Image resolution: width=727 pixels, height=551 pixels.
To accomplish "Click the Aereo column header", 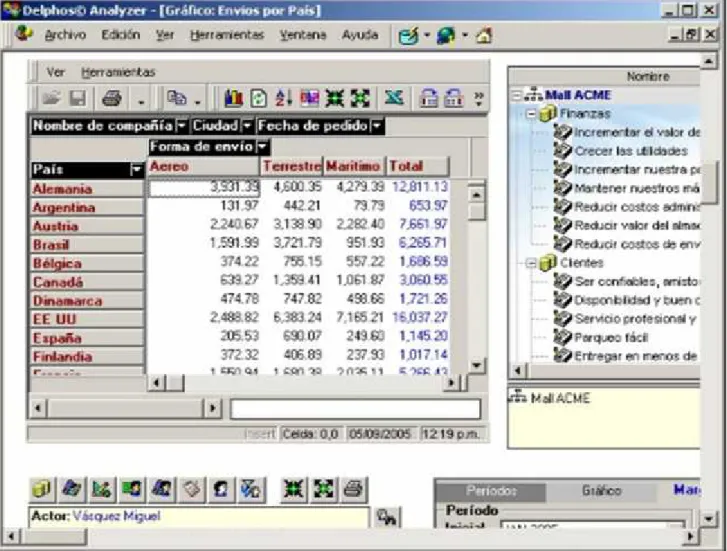I will pyautogui.click(x=203, y=166).
